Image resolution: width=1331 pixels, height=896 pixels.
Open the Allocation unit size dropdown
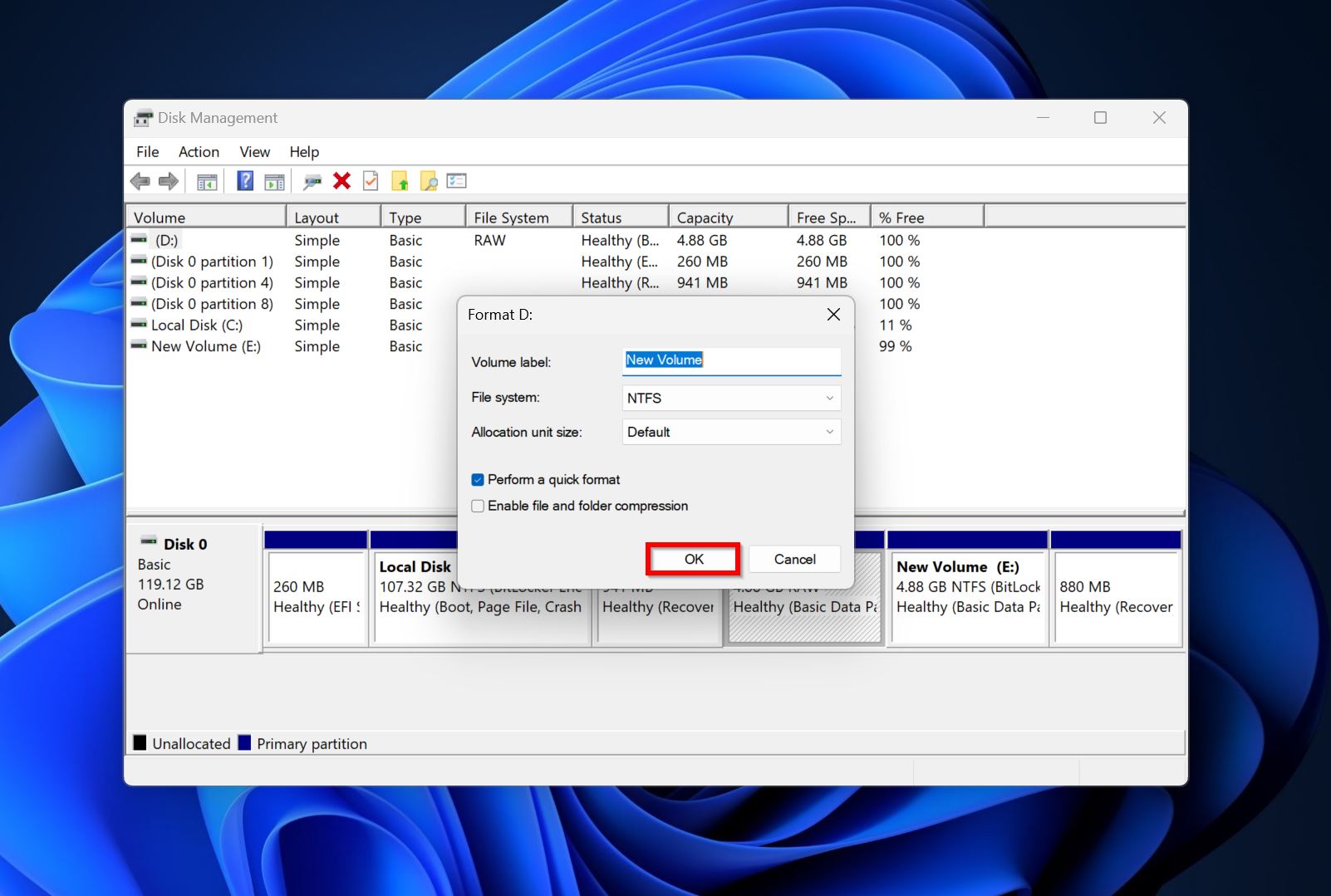(731, 432)
